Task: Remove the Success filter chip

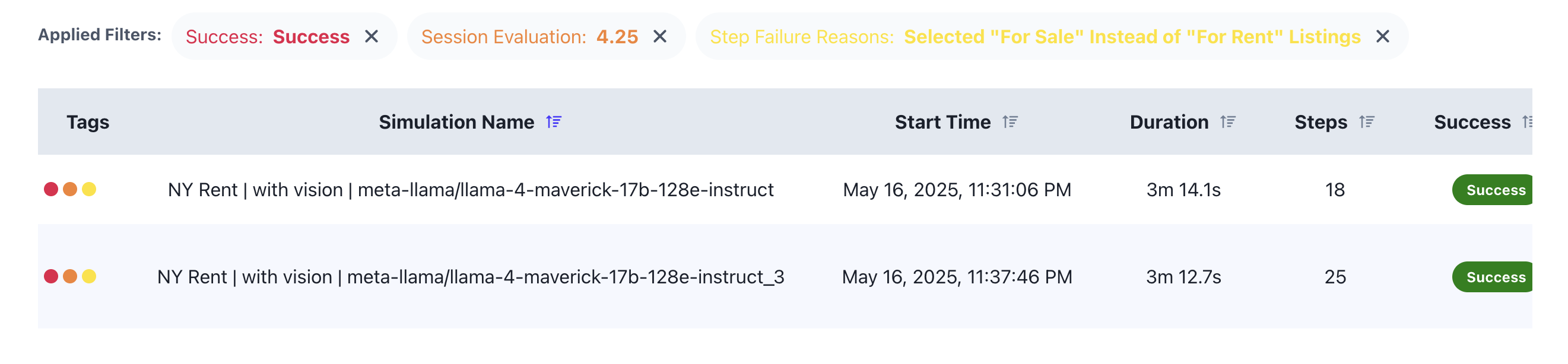Action: point(372,37)
